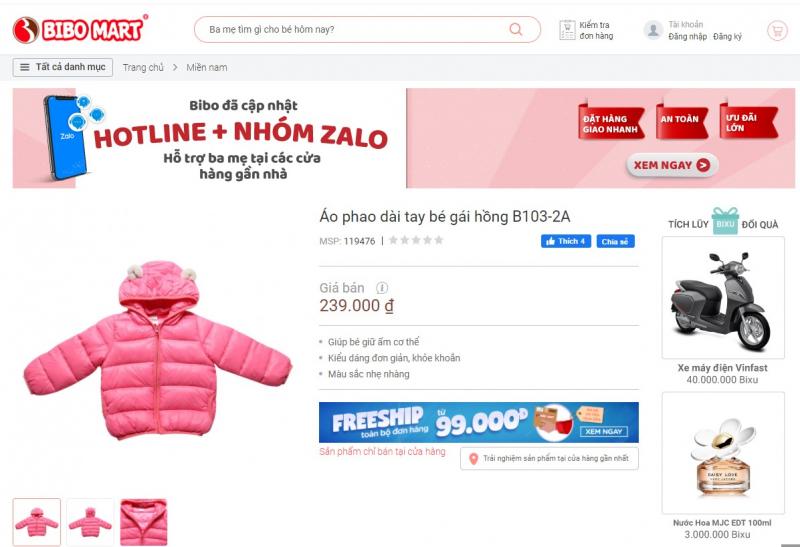Click the Chia sẻ button

[616, 241]
